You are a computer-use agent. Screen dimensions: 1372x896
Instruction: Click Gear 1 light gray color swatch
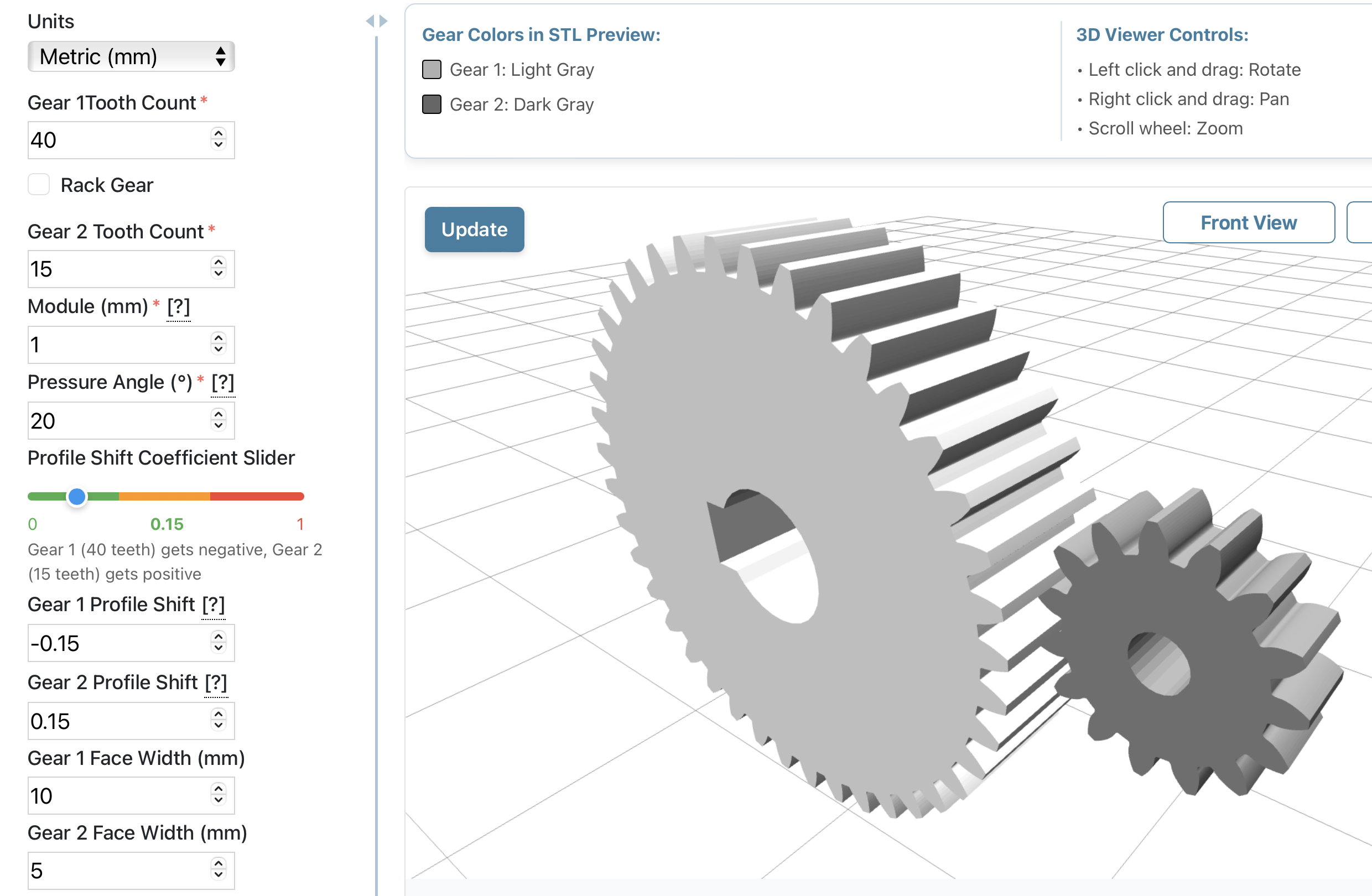(x=431, y=70)
